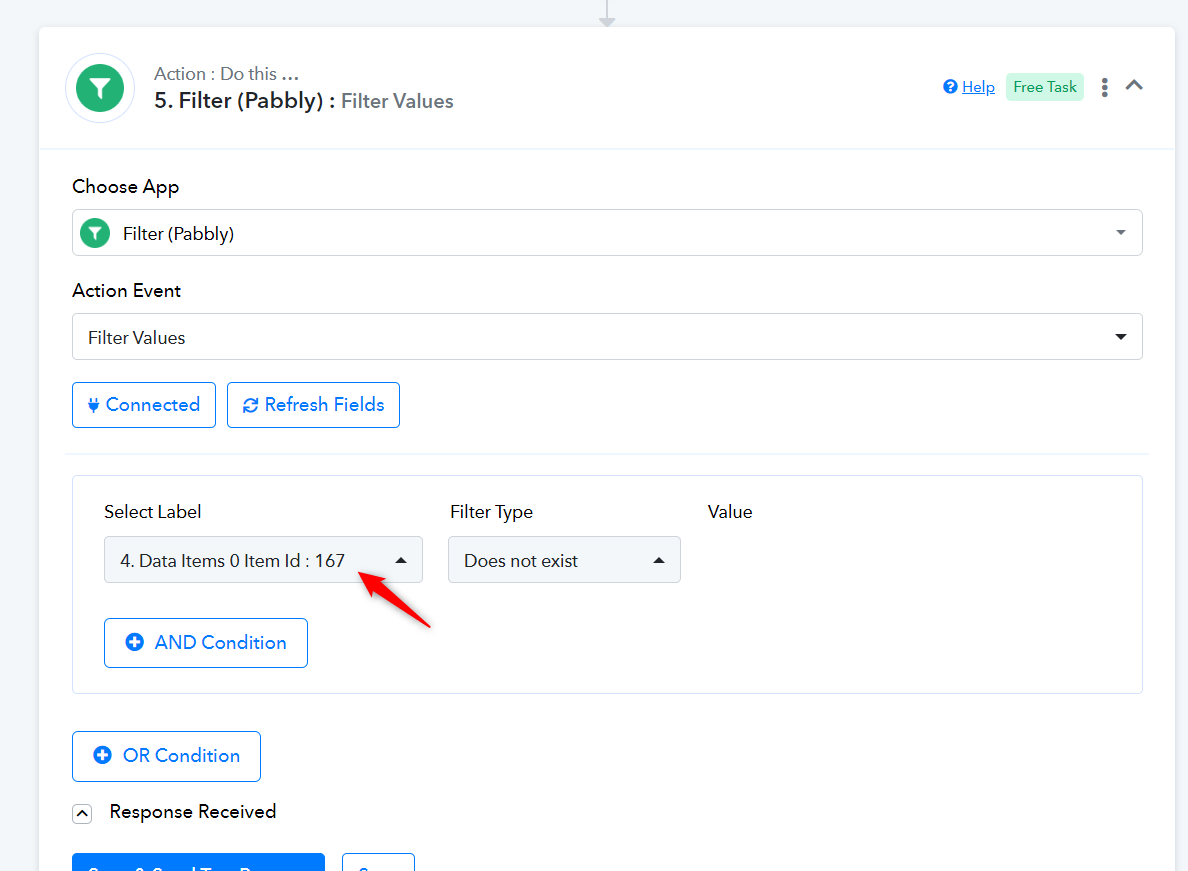1188x871 pixels.
Task: Collapse the Filter step with the chevron
Action: coord(1134,86)
